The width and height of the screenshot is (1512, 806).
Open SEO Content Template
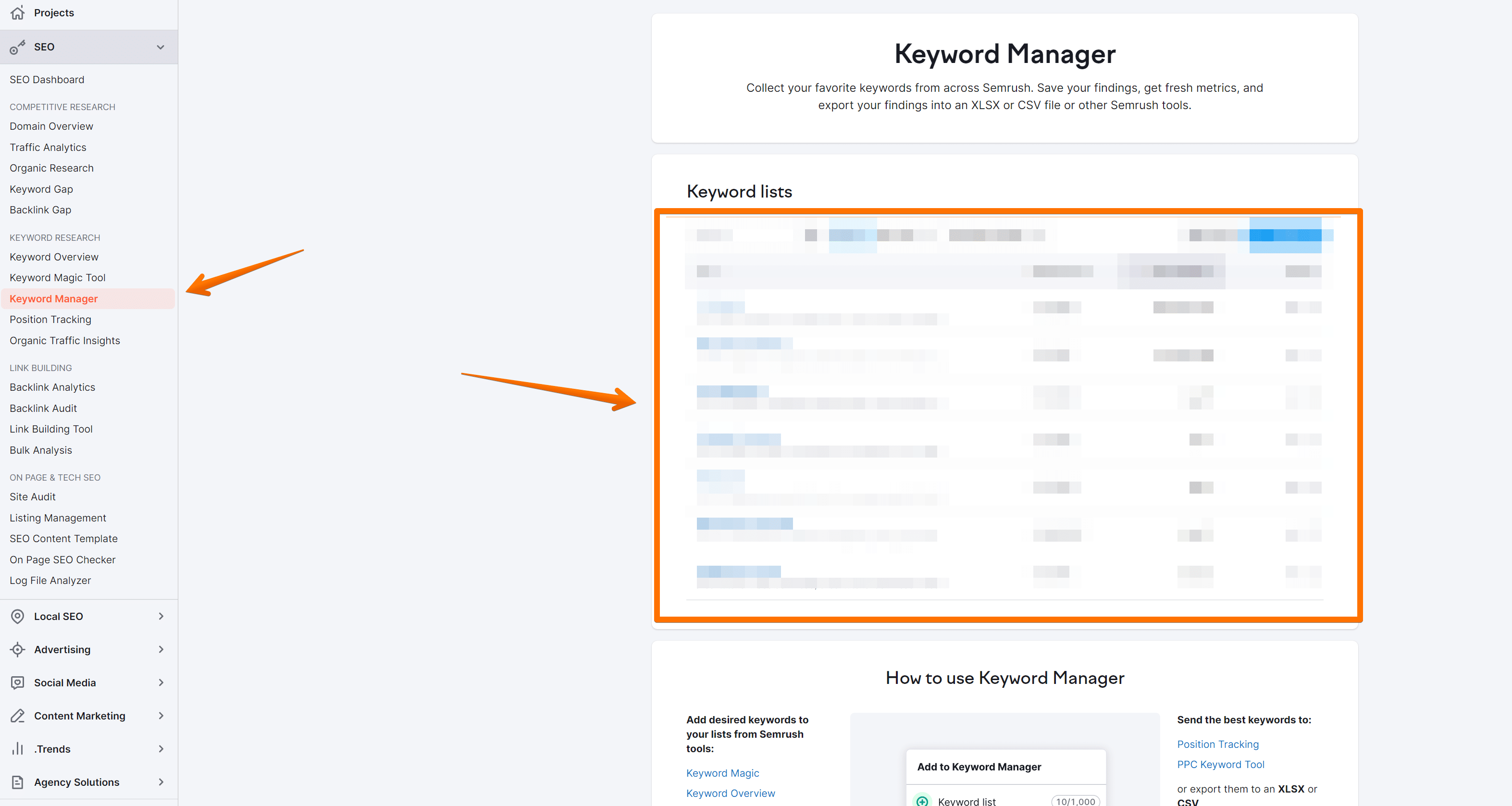(63, 539)
